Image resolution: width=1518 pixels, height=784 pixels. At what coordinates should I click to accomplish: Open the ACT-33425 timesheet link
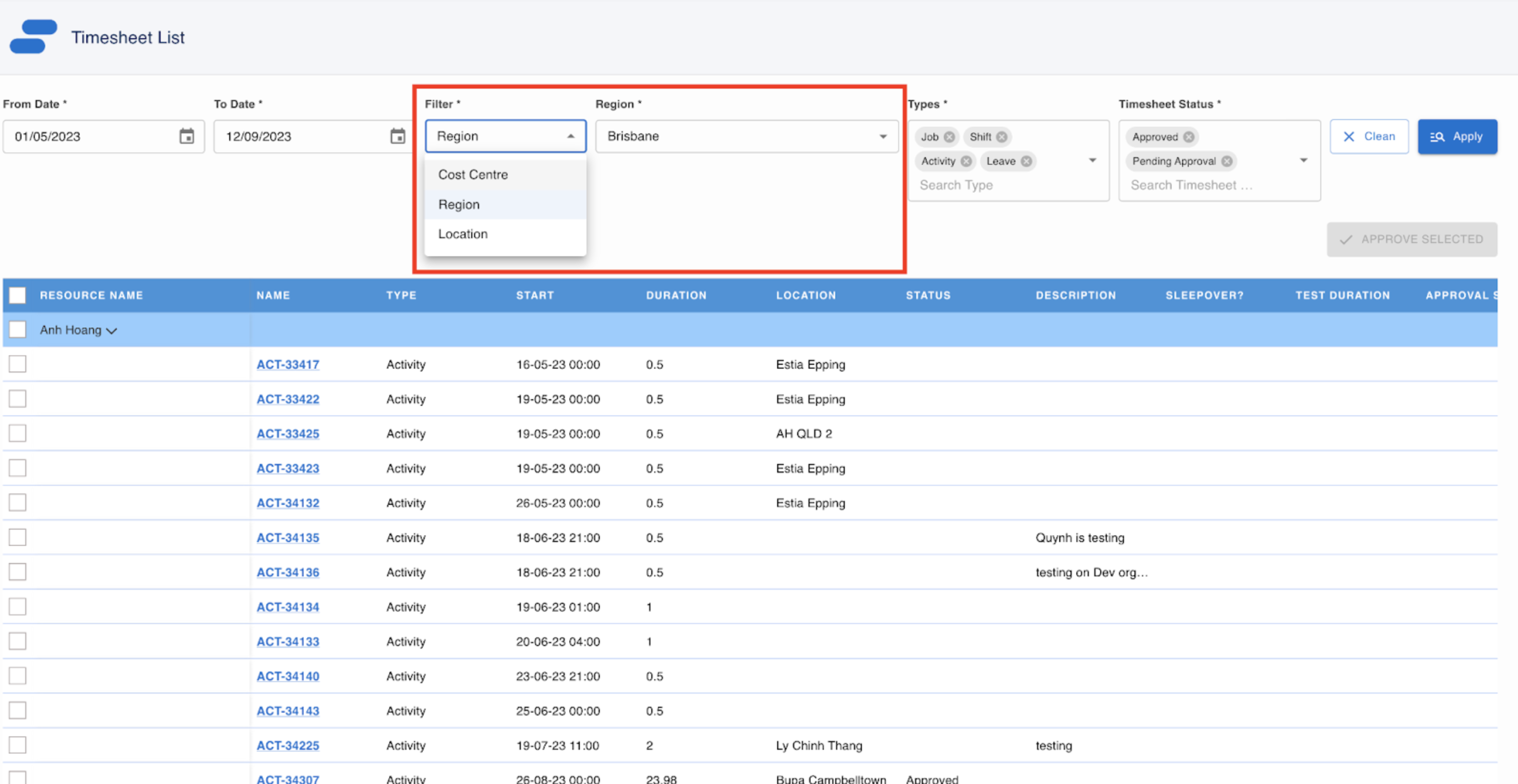tap(288, 434)
